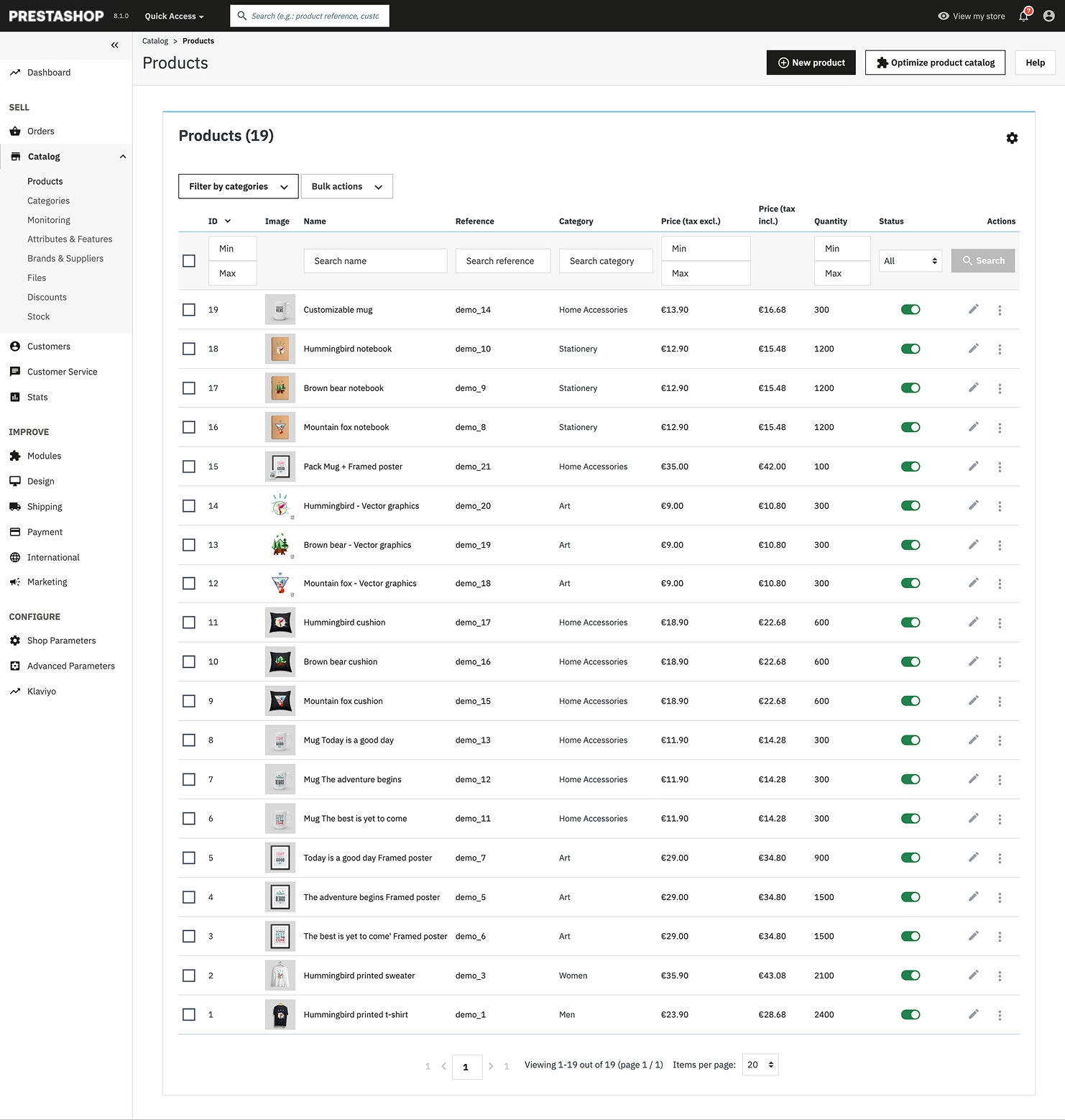1065x1120 pixels.
Task: Click pencil icon for Hummingbird printed t-shirt
Action: coord(973,1014)
